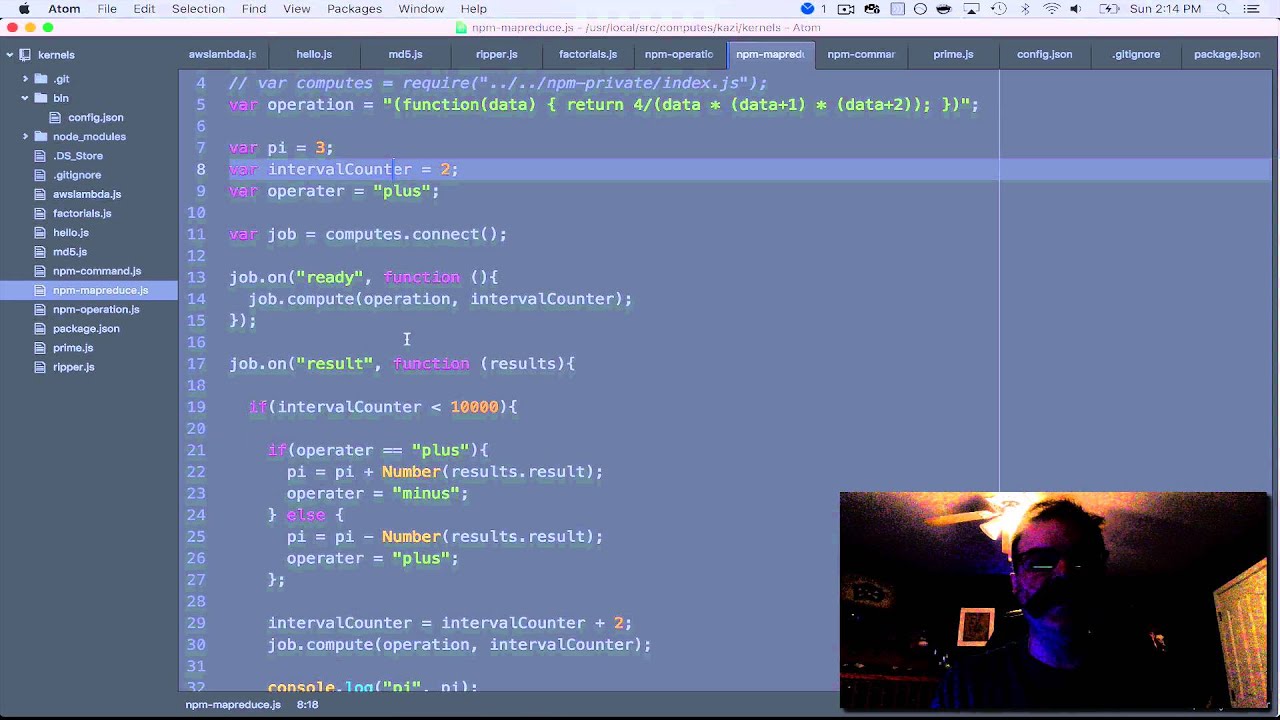1280x720 pixels.
Task: Switch to the awslambda.js tab
Action: tap(222, 54)
